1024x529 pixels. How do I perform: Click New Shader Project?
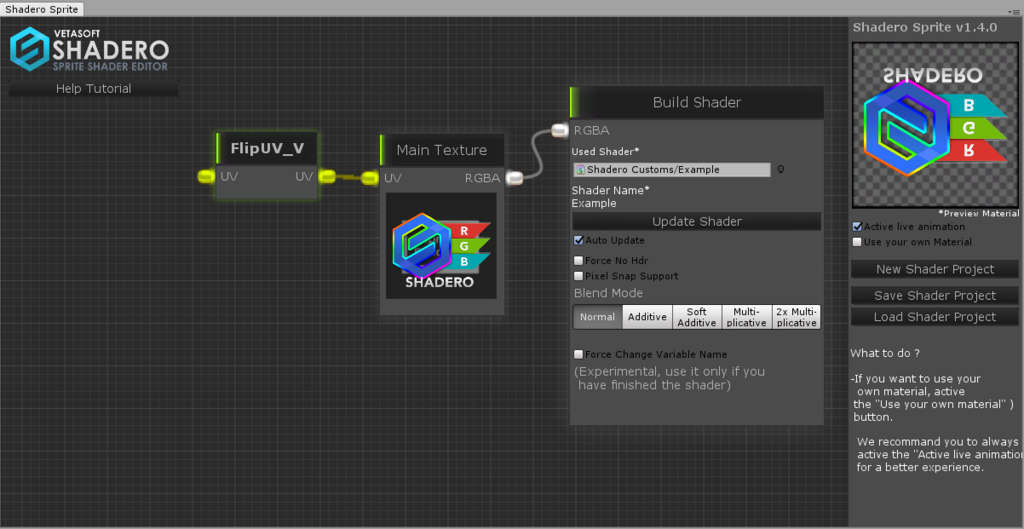(935, 269)
